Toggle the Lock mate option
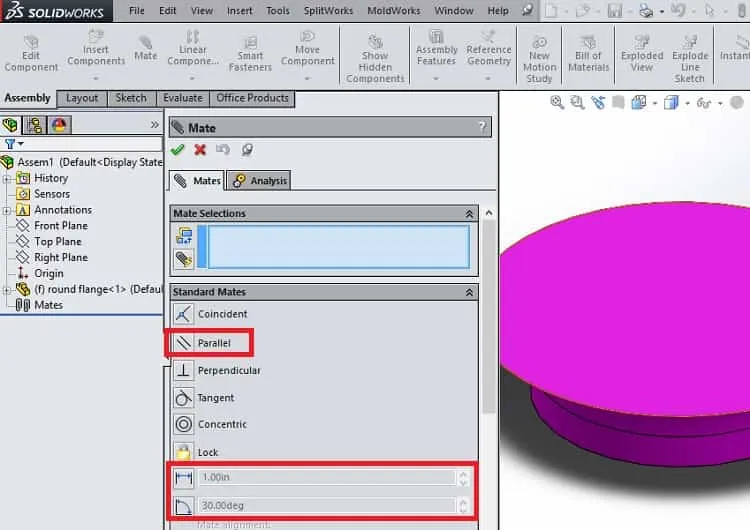Screen dimensions: 750x530 196,452
